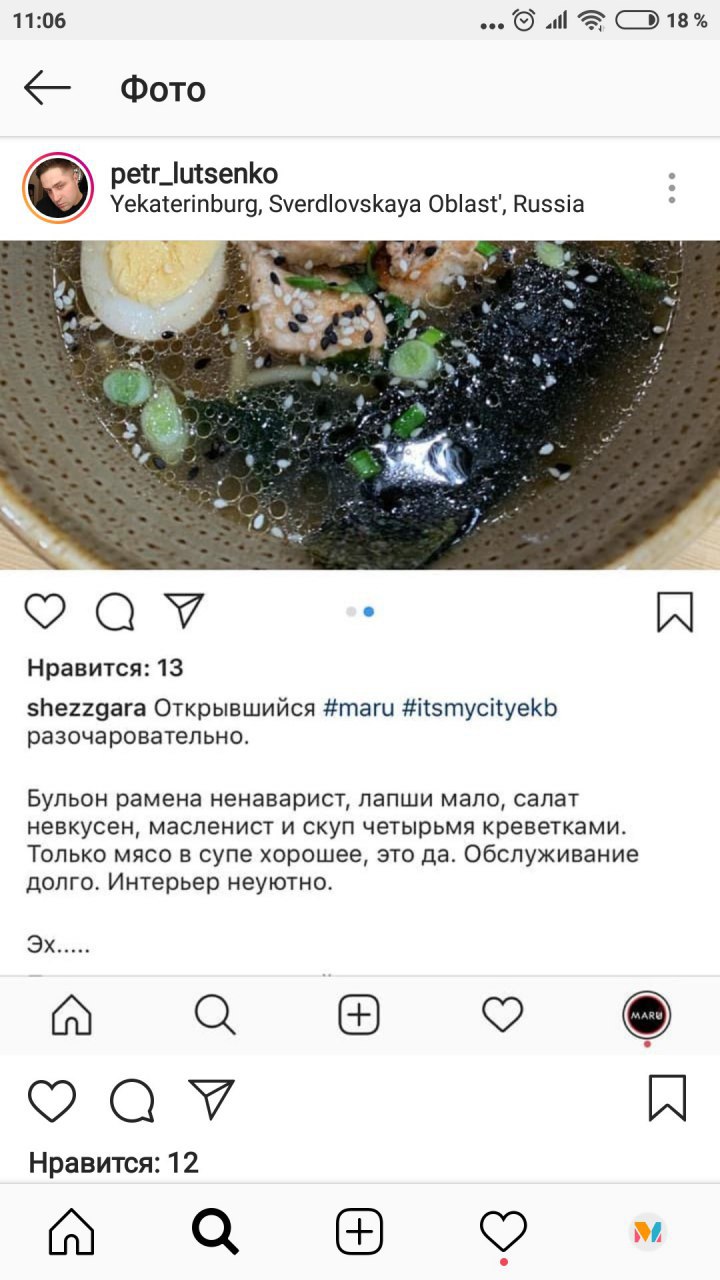Image resolution: width=720 pixels, height=1280 pixels.
Task: Open the petr_lutsenko username
Action: pos(194,173)
